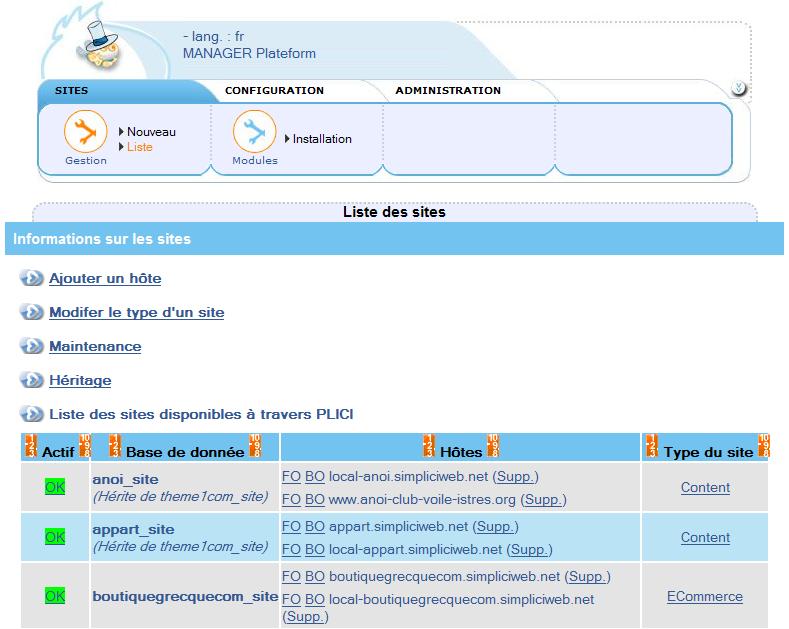Click arrow icon beside Modifer le type d'un site

32,312
